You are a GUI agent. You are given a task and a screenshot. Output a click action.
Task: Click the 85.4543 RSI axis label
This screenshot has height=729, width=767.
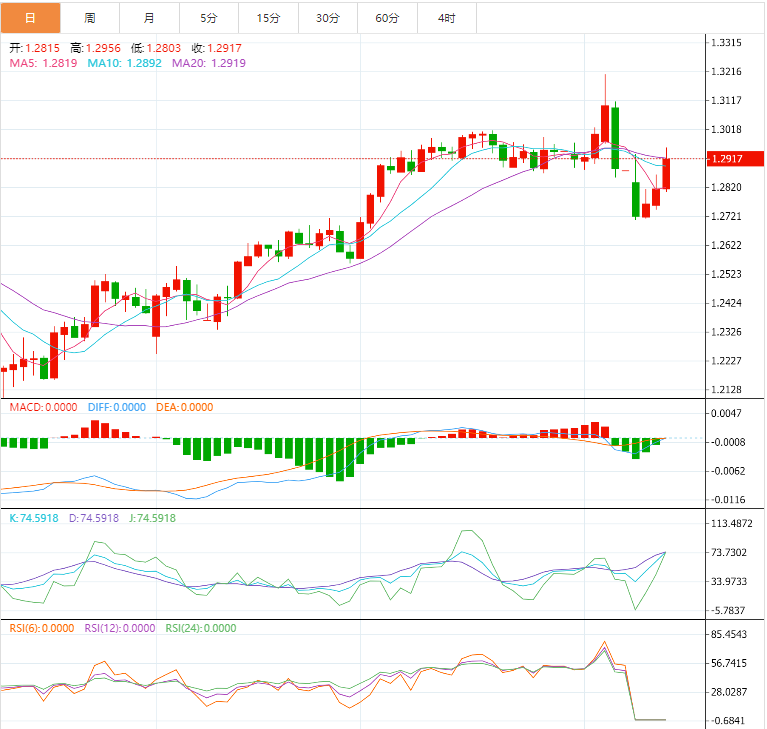coord(729,635)
